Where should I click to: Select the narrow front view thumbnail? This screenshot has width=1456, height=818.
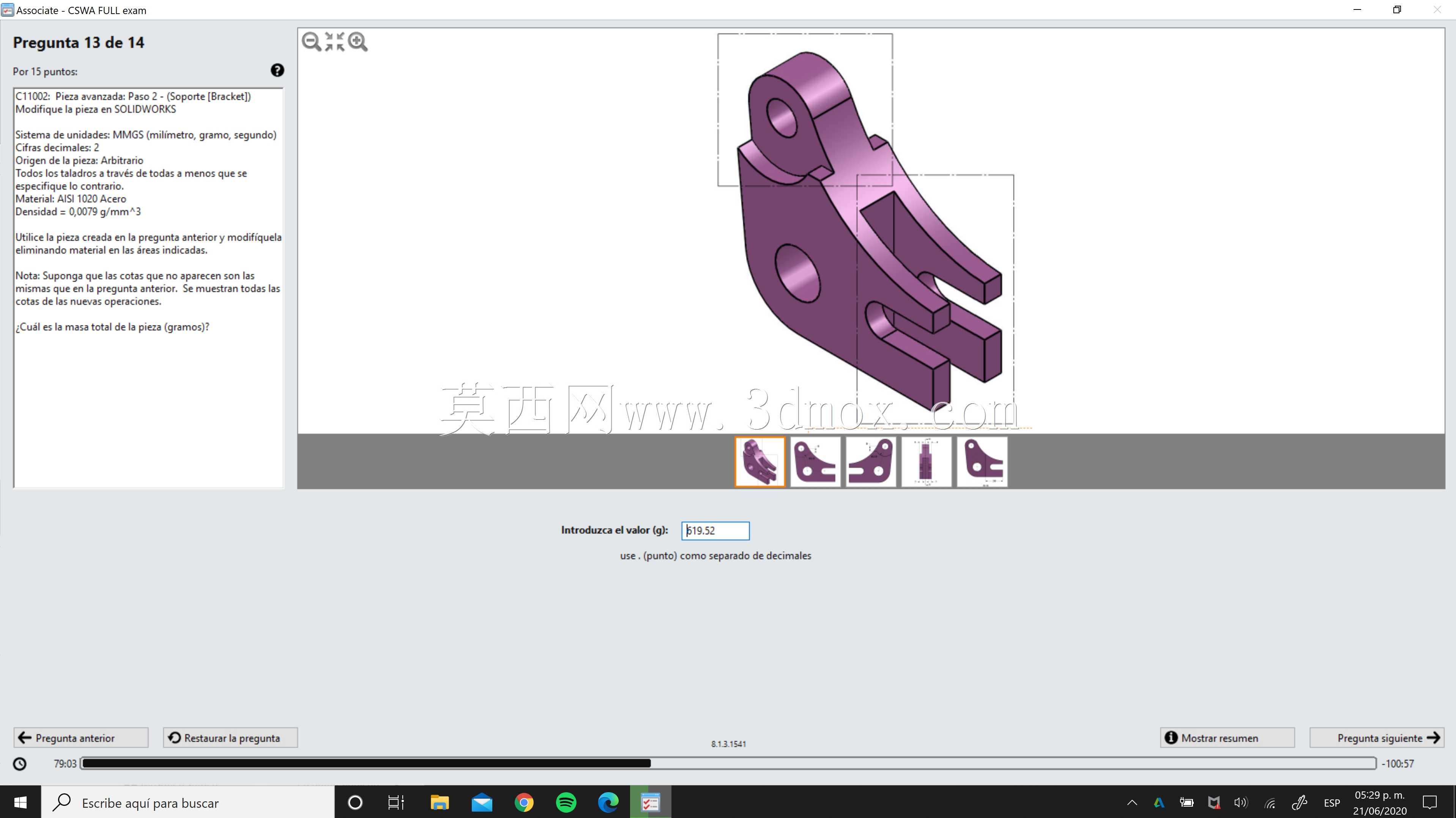(x=927, y=461)
